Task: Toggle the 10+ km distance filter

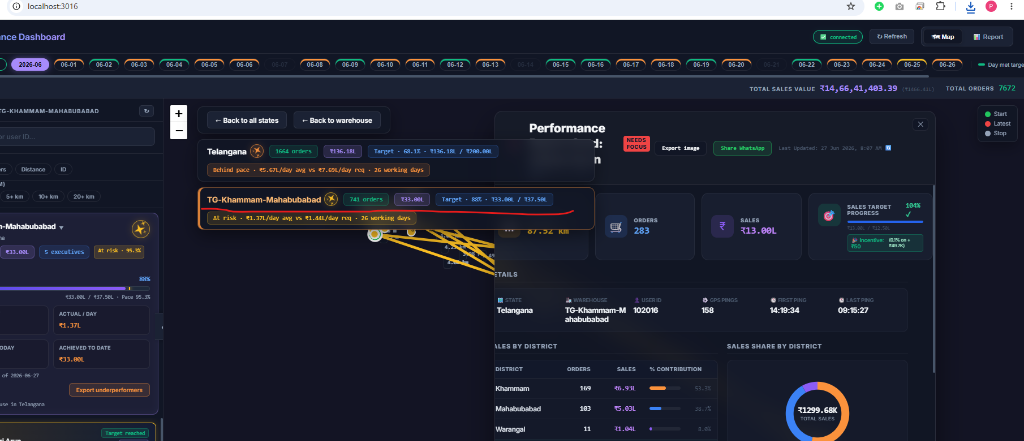Action: pyautogui.click(x=48, y=196)
